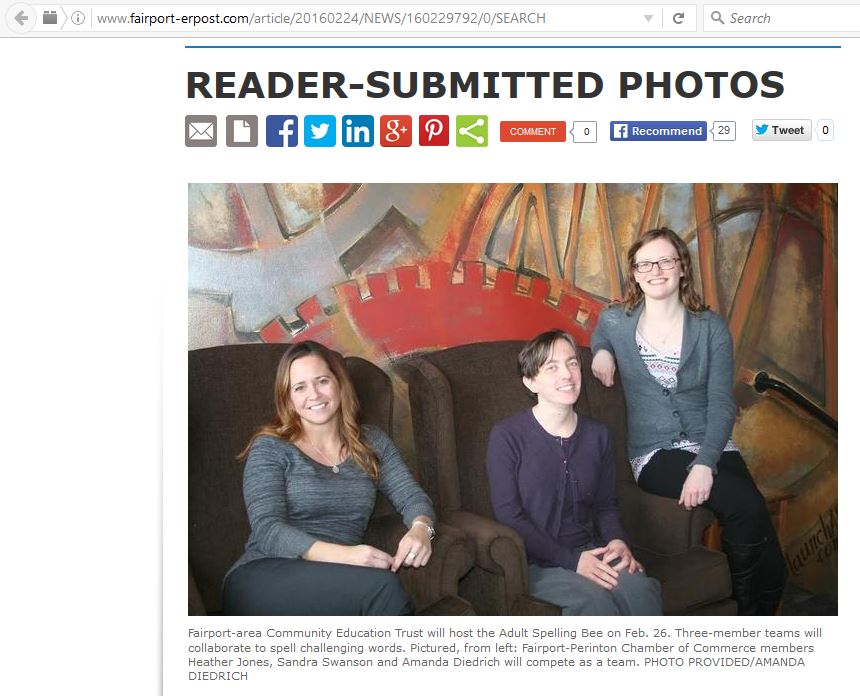Share article on Twitter icon
860x696 pixels.
[320, 131]
